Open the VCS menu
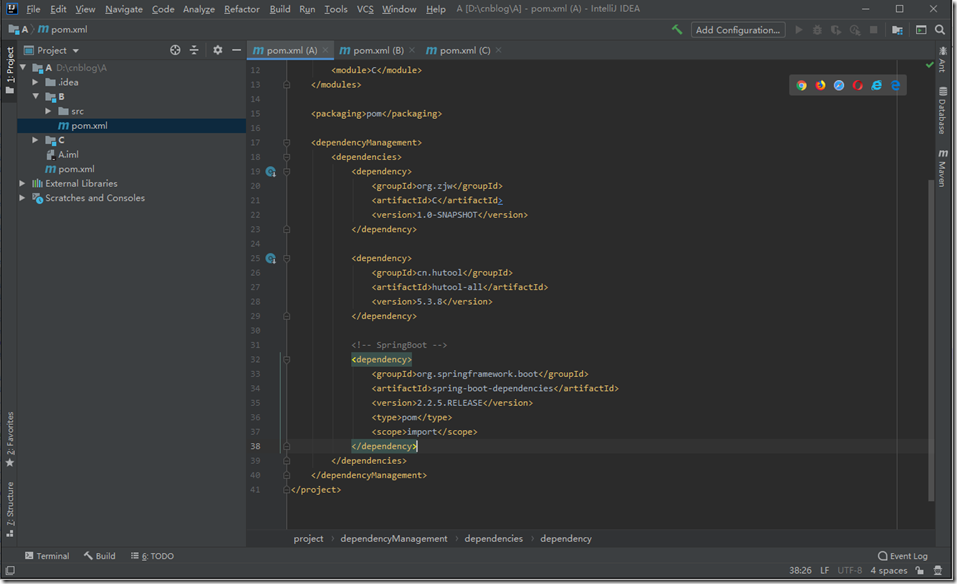The width and height of the screenshot is (957, 584). (x=365, y=9)
